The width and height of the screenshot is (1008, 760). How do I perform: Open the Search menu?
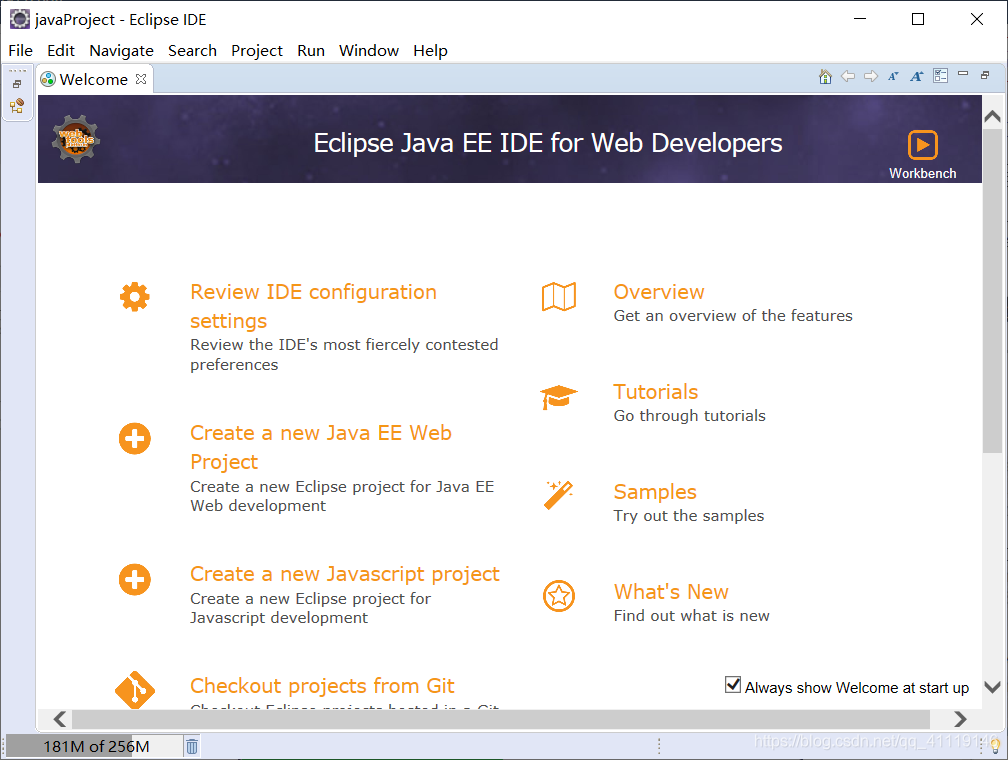tap(192, 50)
